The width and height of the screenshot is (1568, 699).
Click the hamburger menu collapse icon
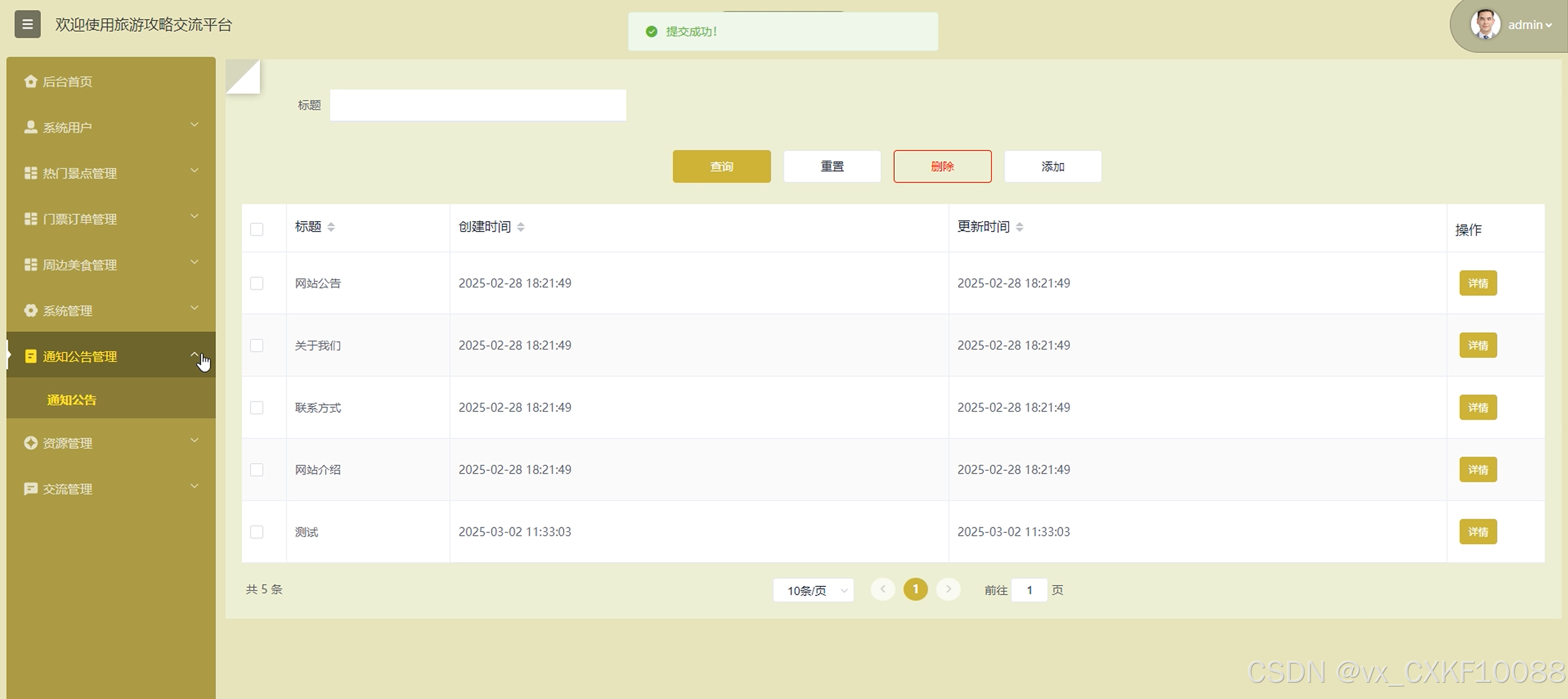coord(27,25)
